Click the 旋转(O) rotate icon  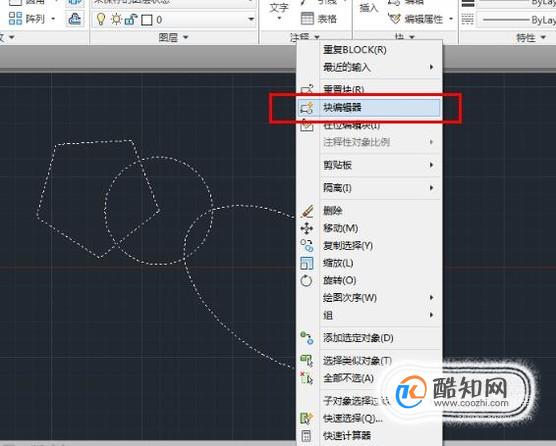click(306, 280)
